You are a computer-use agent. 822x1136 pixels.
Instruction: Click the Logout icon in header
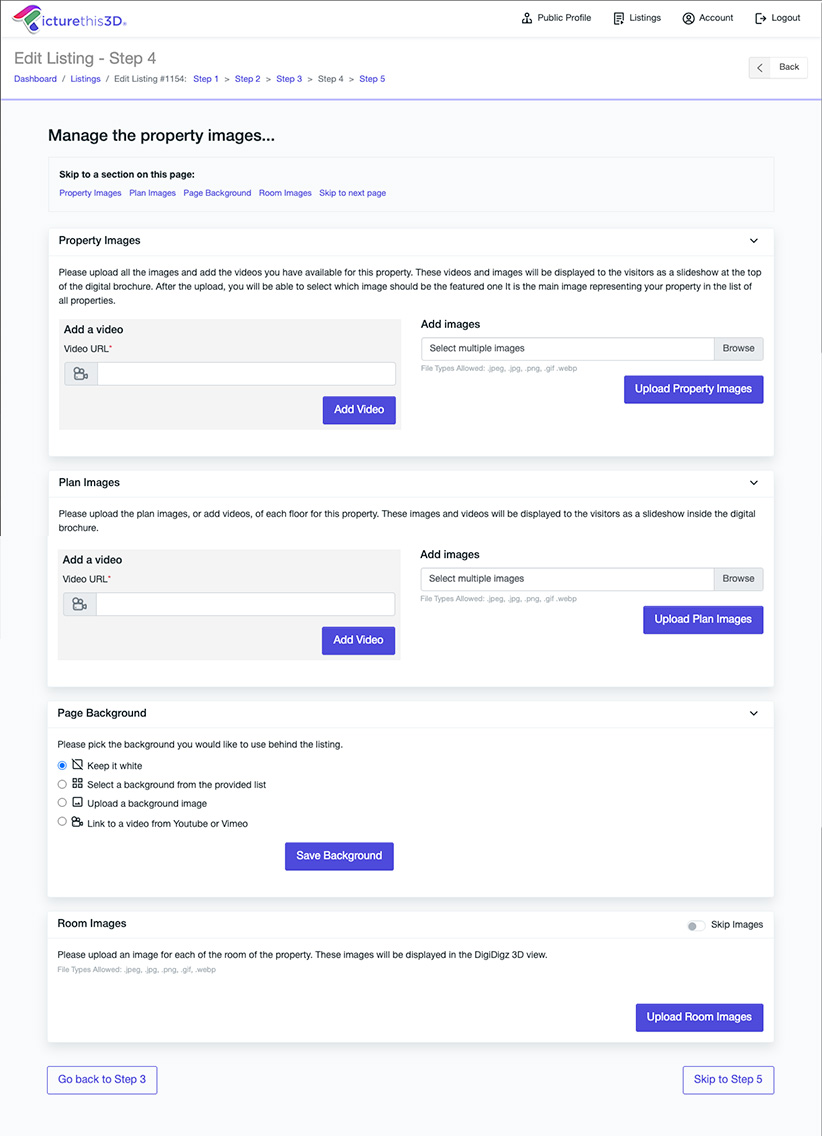(x=761, y=18)
